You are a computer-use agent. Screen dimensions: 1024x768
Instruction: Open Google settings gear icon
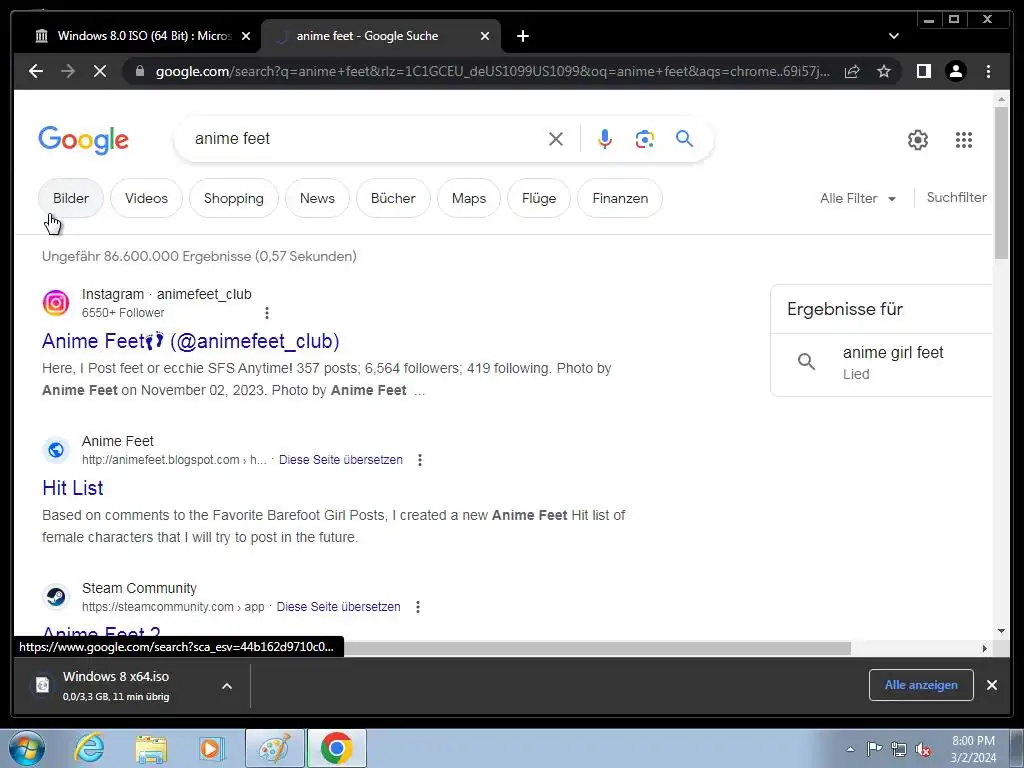[x=918, y=140]
